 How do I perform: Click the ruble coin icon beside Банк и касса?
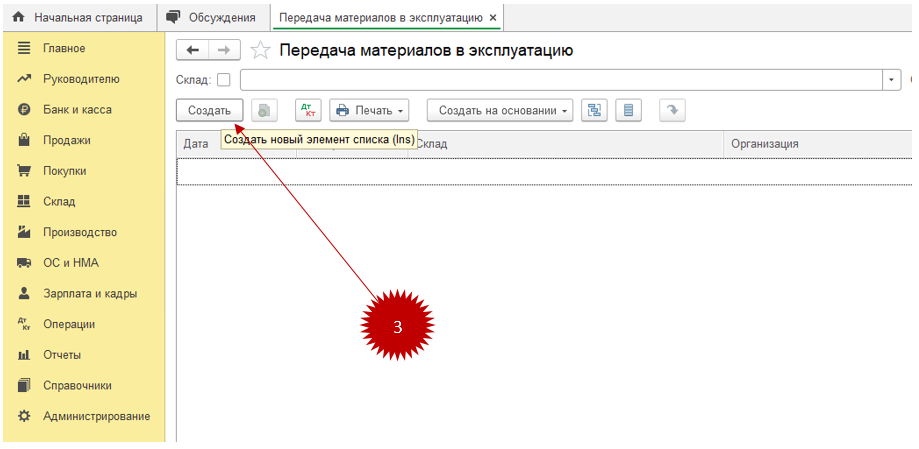tap(23, 110)
